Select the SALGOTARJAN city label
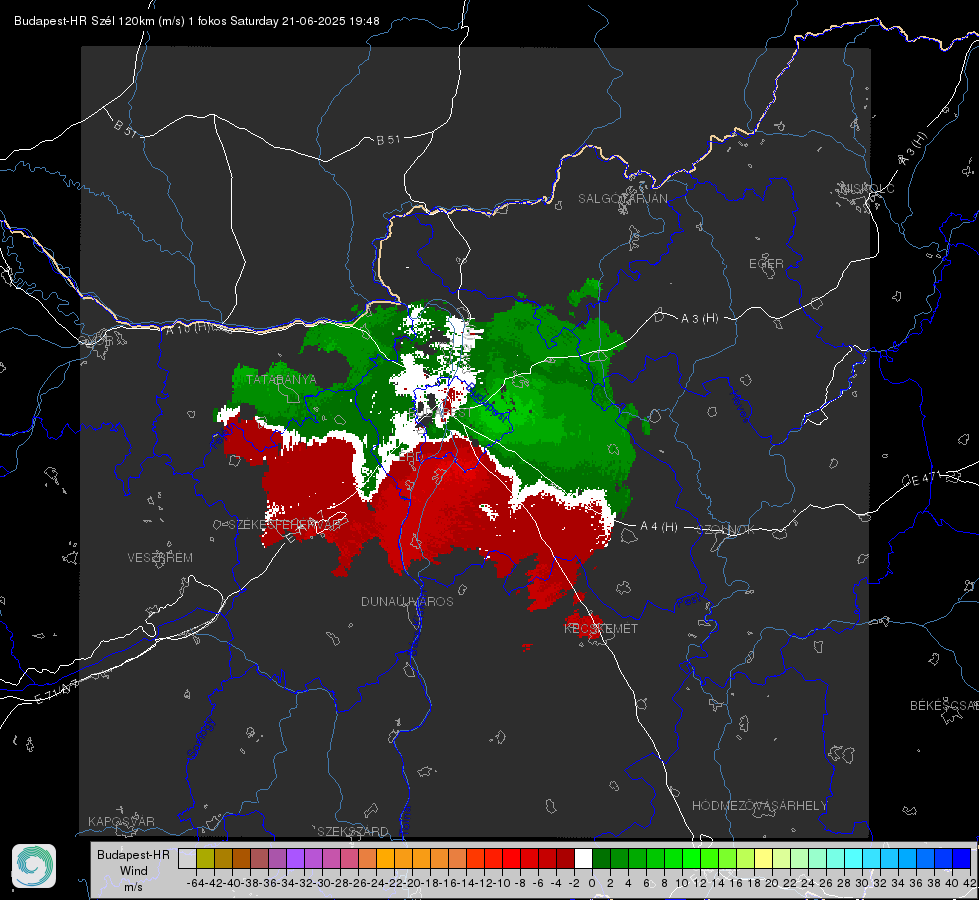Screen dimensions: 979x900 622,199
